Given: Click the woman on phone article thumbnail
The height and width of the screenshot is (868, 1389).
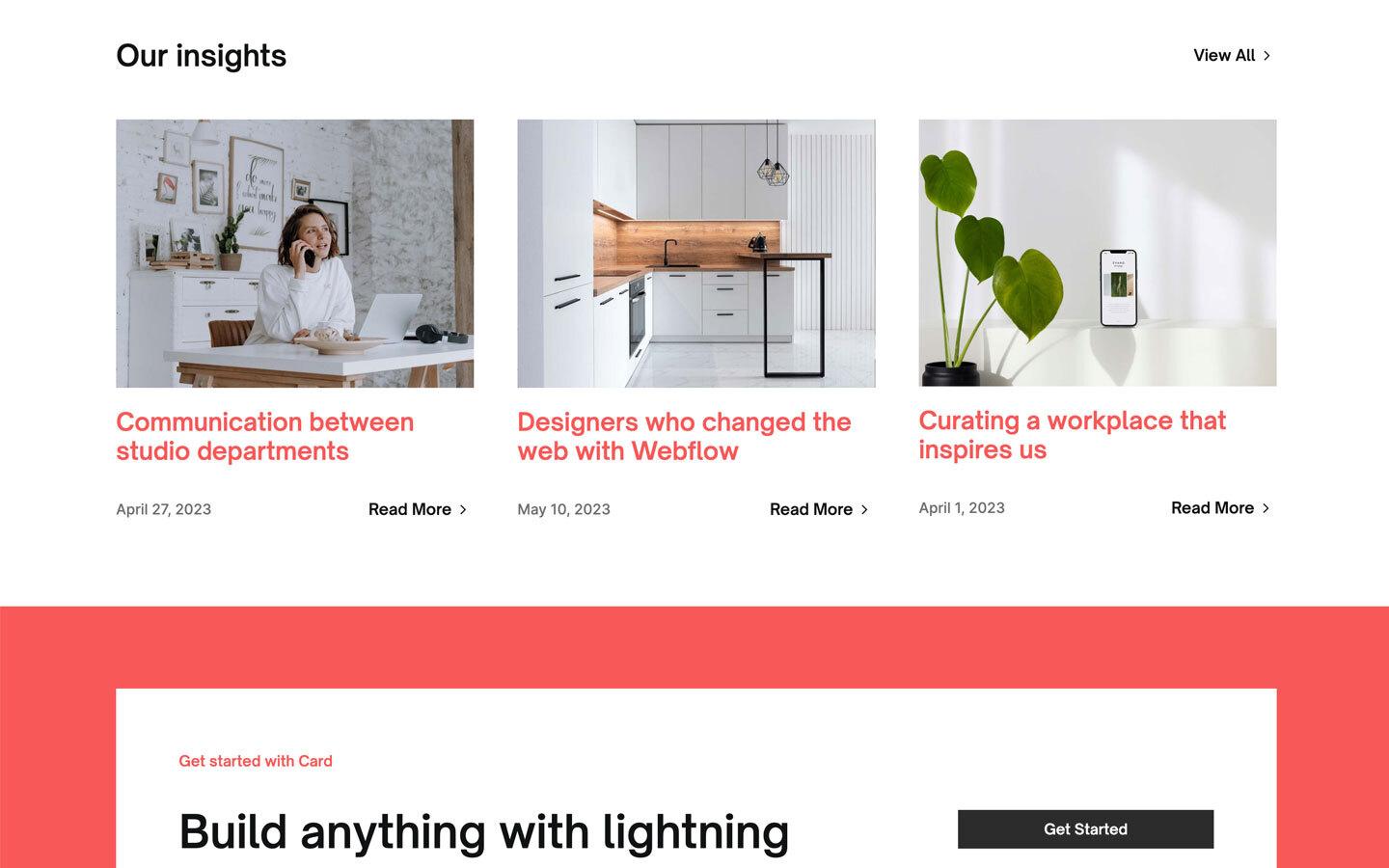Looking at the screenshot, I should pos(294,254).
